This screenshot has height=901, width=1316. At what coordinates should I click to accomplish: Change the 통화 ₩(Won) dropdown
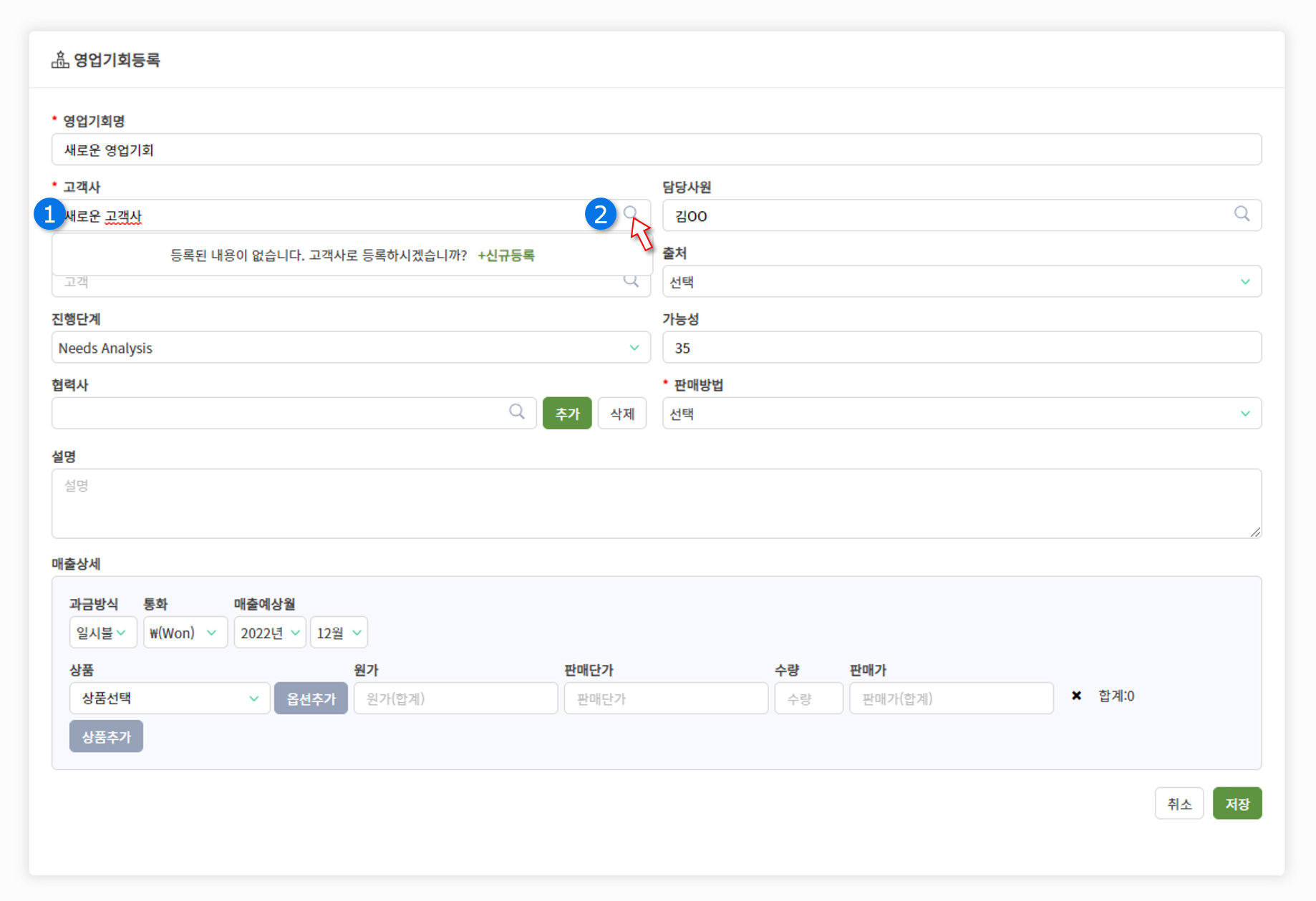[x=184, y=633]
